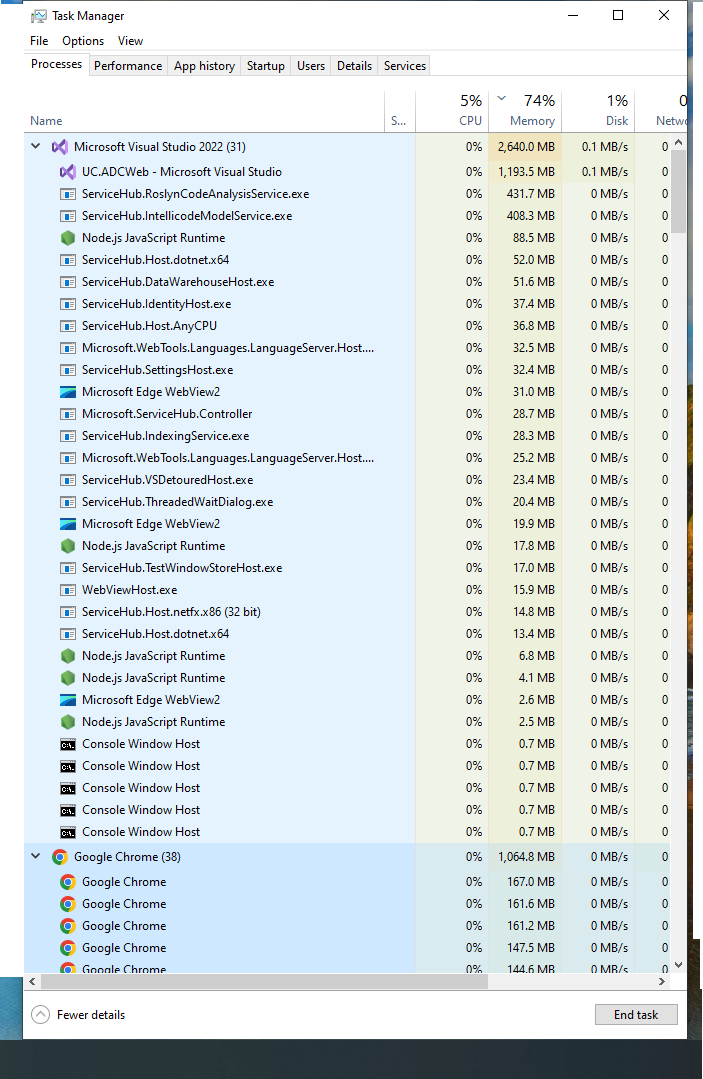Click the 2,640.0 MB memory cell
The height and width of the screenshot is (1079, 703).
(526, 147)
